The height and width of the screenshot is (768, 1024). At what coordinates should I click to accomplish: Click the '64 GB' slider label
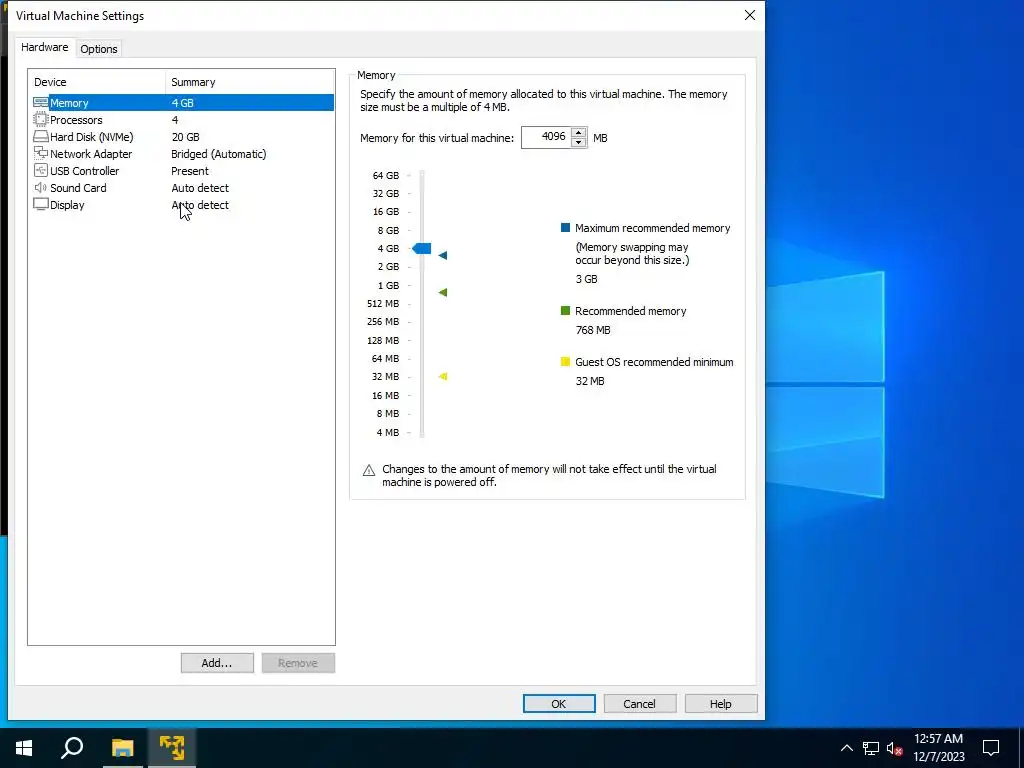[x=386, y=175]
